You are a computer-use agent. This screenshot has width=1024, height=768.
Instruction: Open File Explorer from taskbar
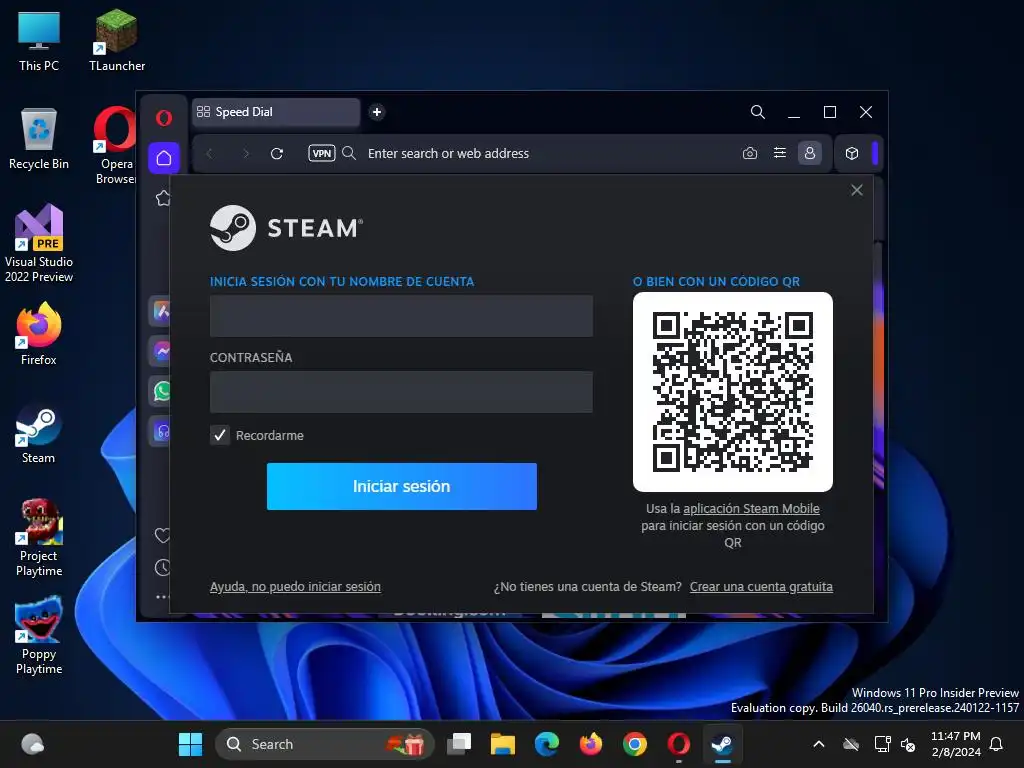(503, 744)
